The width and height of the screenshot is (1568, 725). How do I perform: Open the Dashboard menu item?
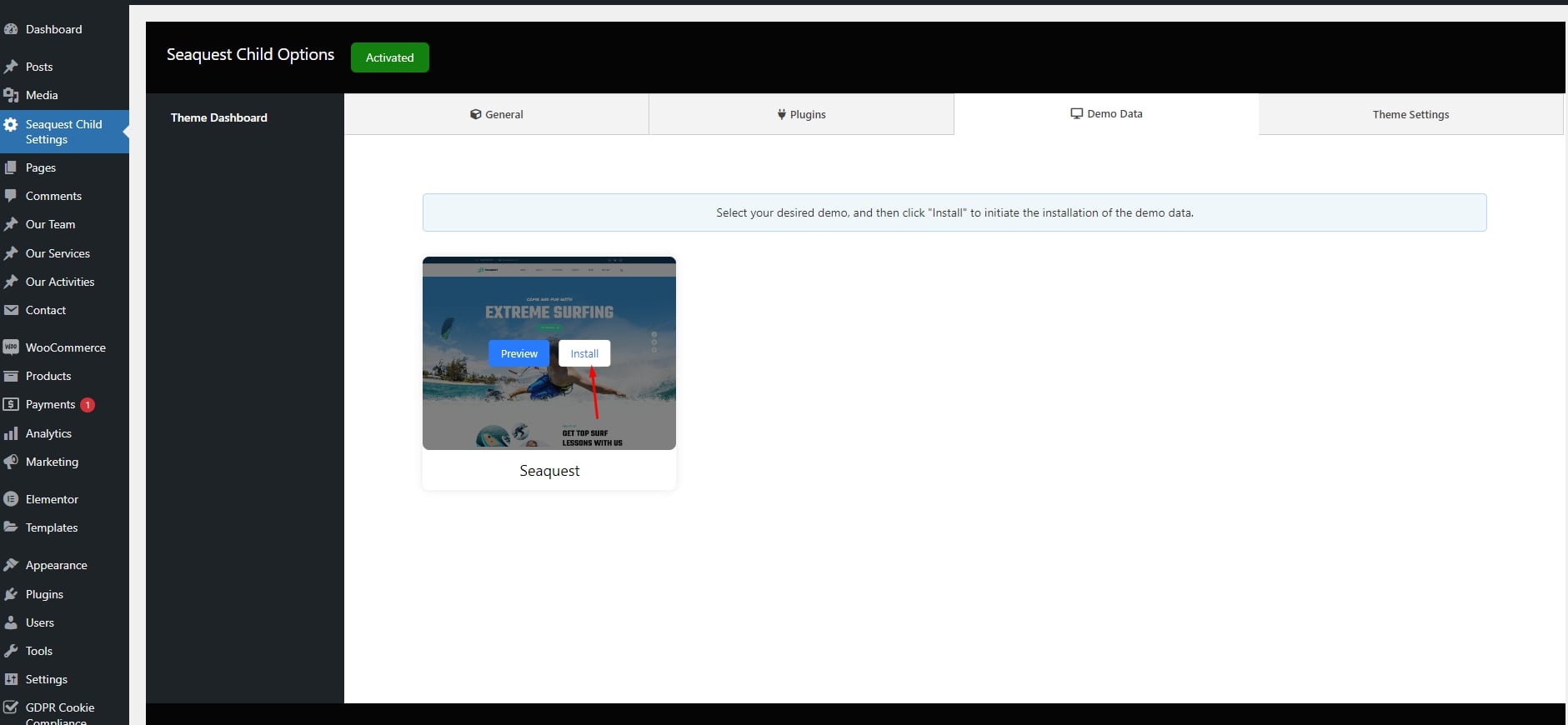pos(64,29)
